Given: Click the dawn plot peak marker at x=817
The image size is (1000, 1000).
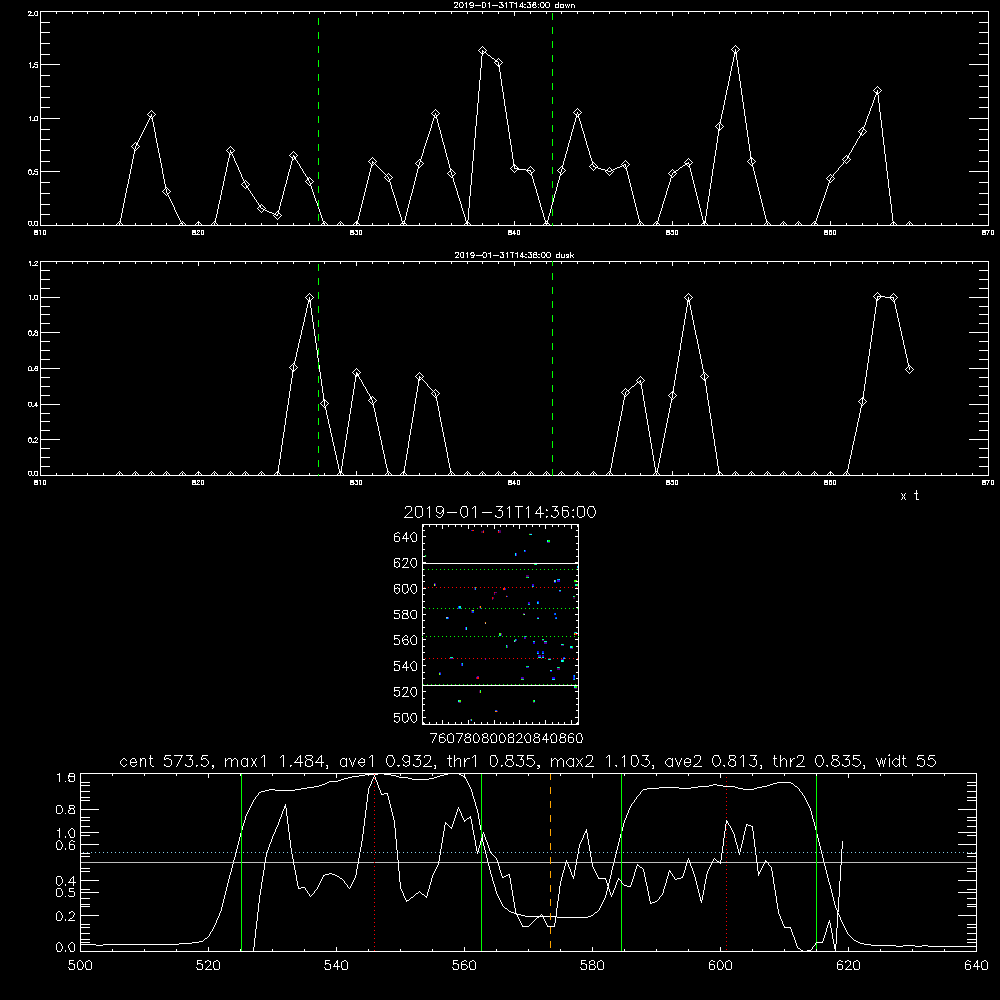Looking at the screenshot, I should pos(151,115).
